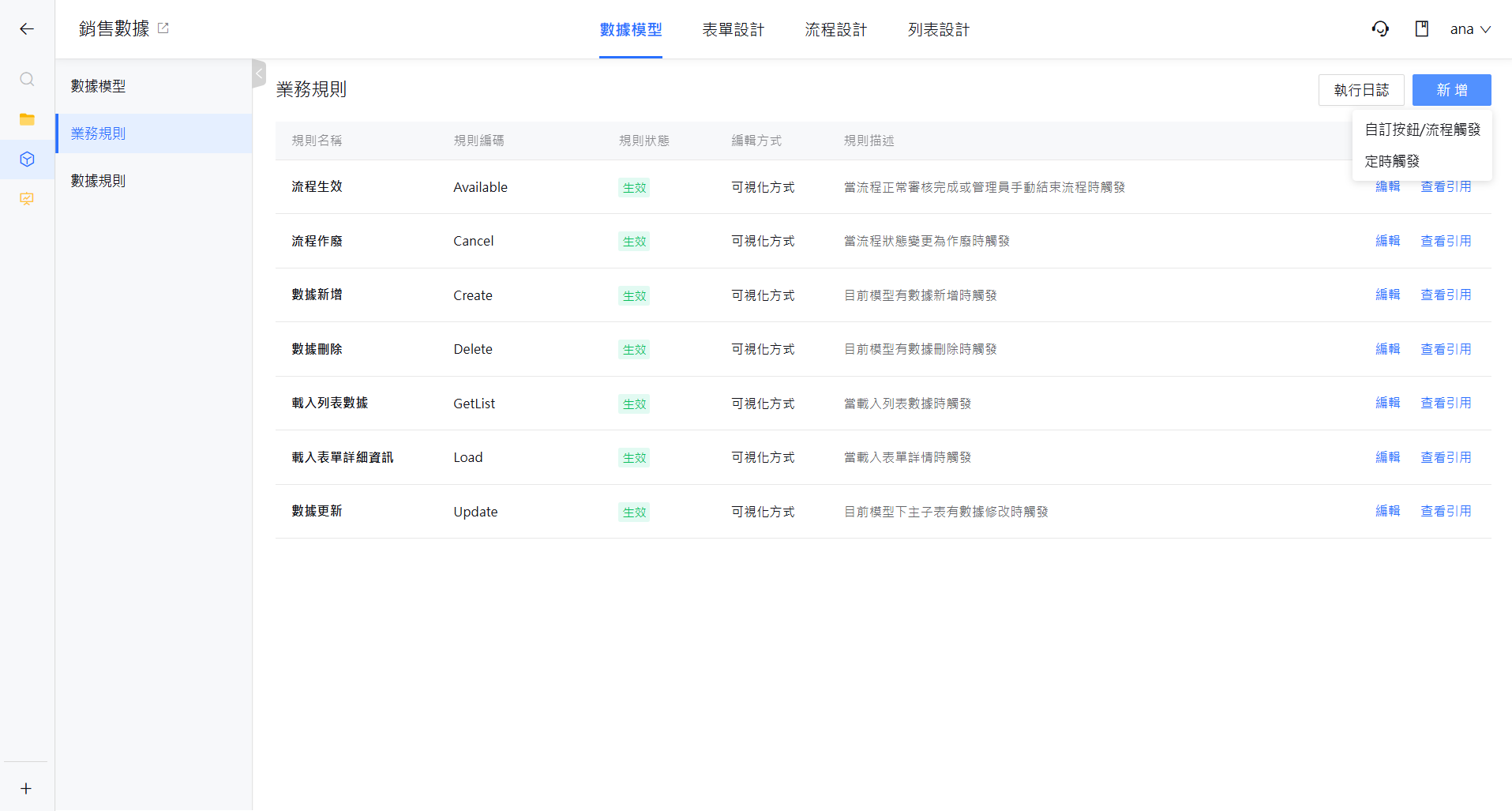Click the 生效 status tag in Load row
1512x811 pixels.
click(x=634, y=458)
